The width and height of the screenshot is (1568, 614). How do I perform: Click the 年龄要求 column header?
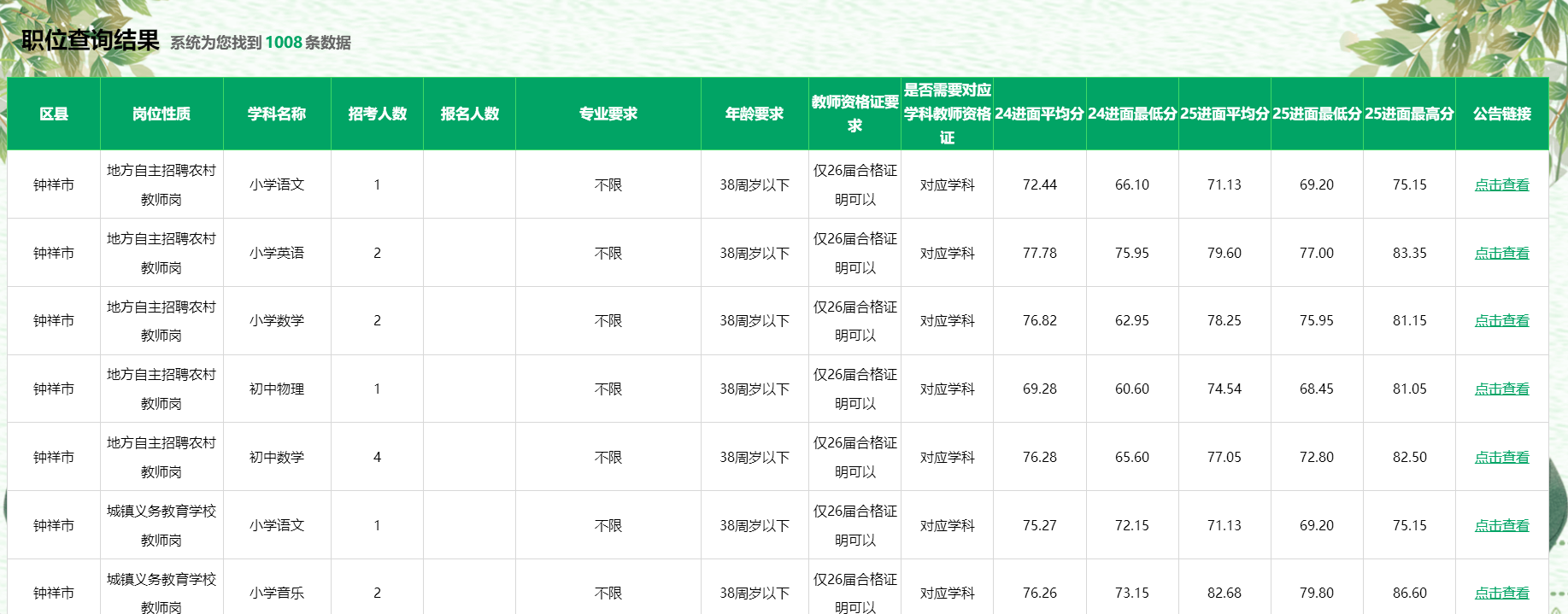coord(755,114)
